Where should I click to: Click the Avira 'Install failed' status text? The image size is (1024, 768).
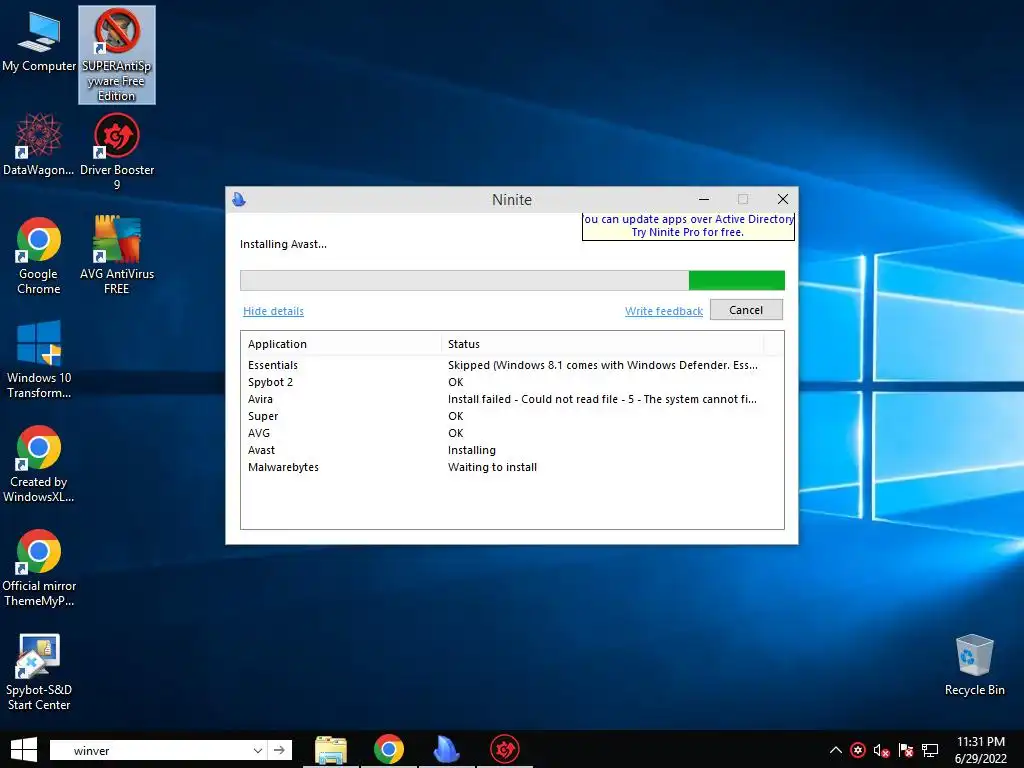pyautogui.click(x=602, y=399)
